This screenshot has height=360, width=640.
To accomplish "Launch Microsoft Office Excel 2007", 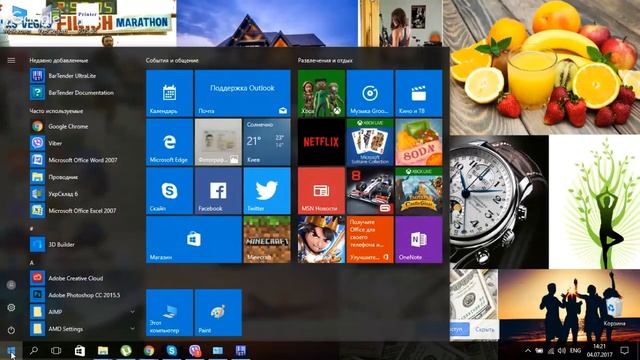I will tap(83, 211).
